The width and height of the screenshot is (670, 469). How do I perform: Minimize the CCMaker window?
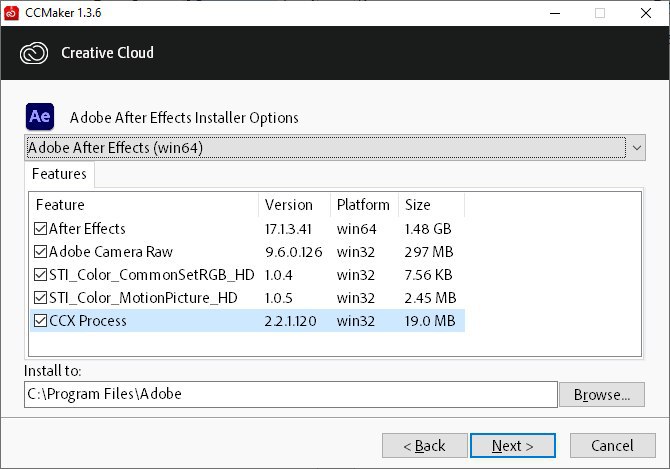[x=555, y=13]
